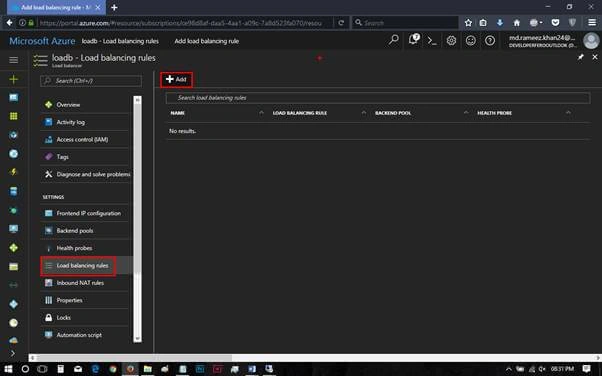
Task: Click the browser Search box
Action: (x=405, y=23)
